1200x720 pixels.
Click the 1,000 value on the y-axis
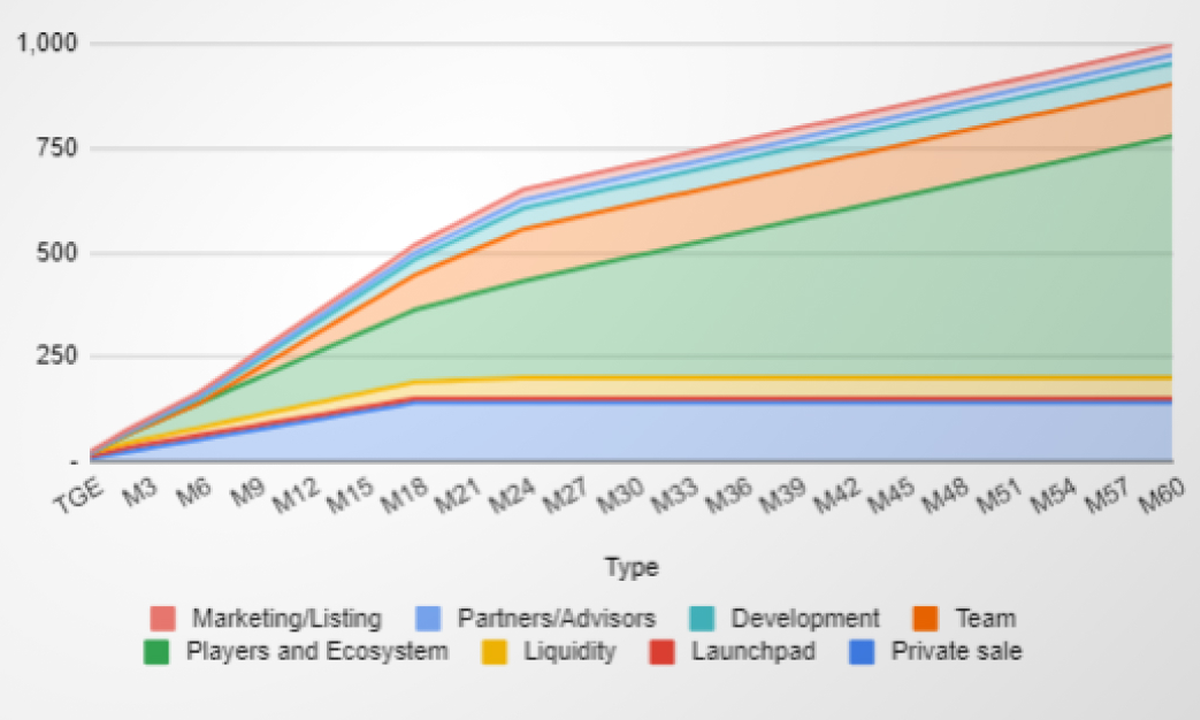[46, 43]
